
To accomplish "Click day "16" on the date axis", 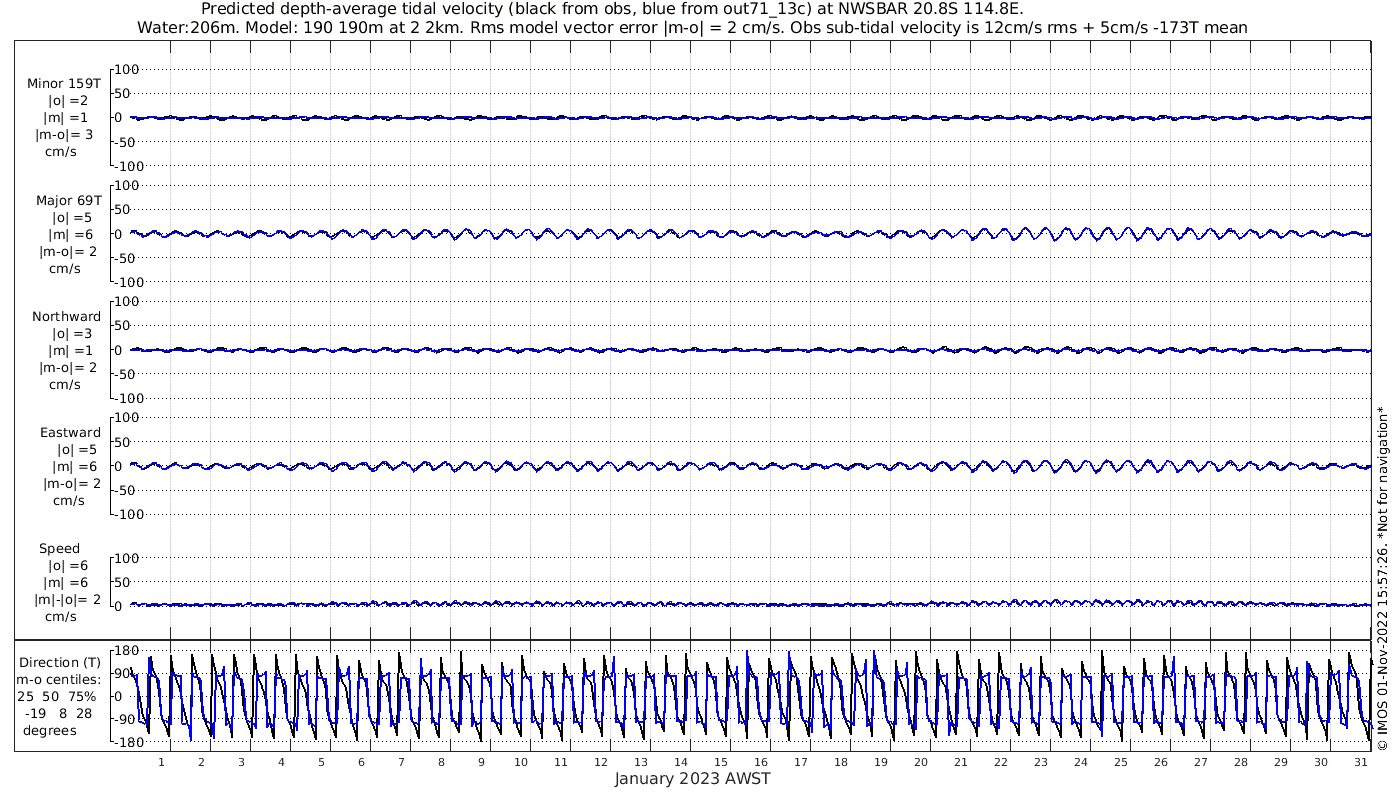I will 761,762.
